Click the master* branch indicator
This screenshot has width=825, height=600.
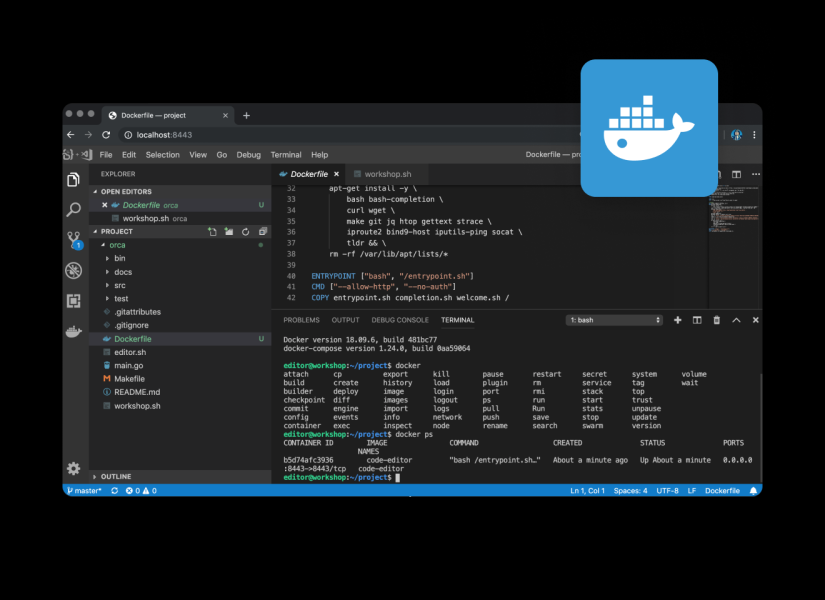(x=85, y=490)
